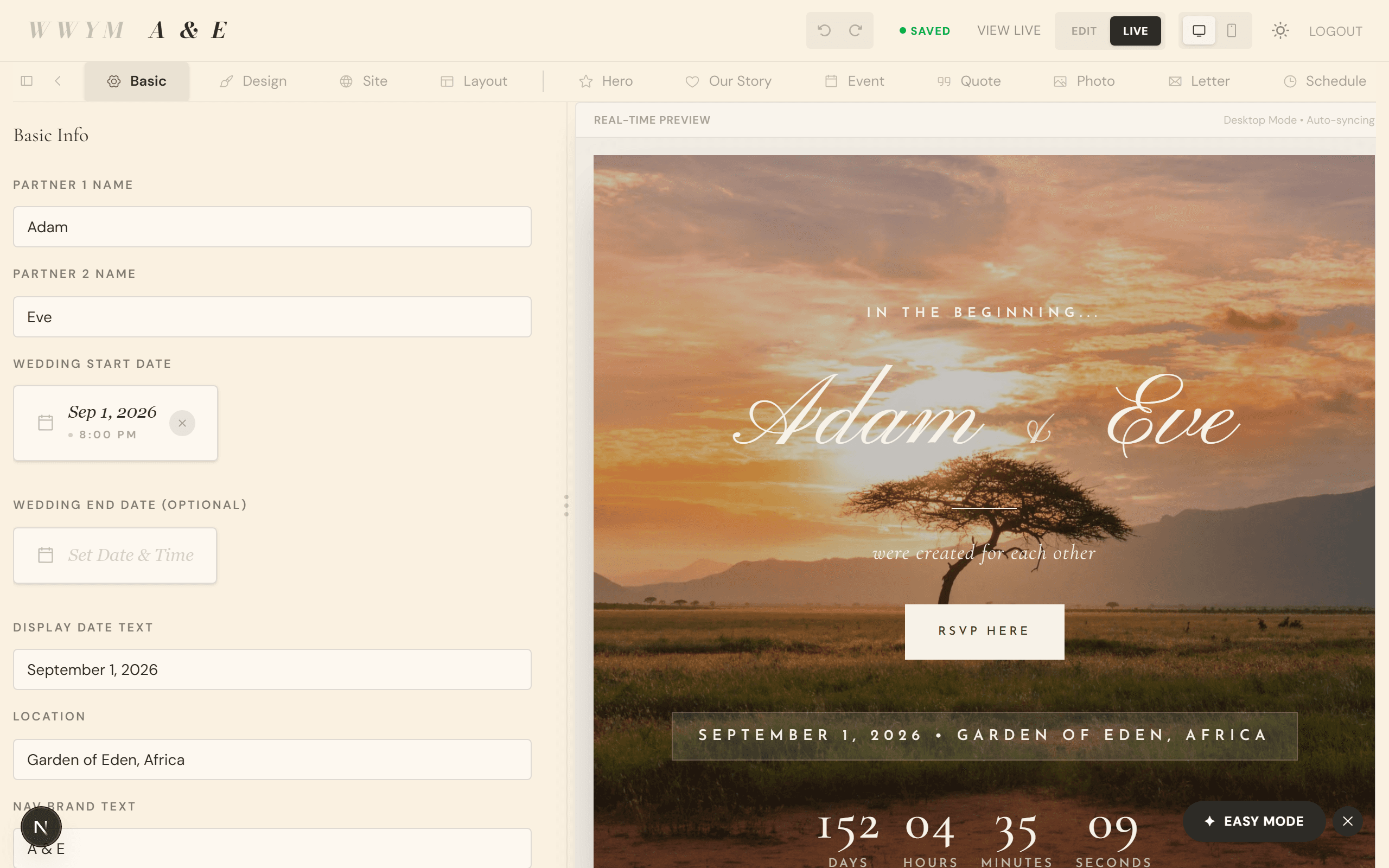Toggle EASY MODE in the preview
This screenshot has width=1389, height=868.
pyautogui.click(x=1254, y=821)
